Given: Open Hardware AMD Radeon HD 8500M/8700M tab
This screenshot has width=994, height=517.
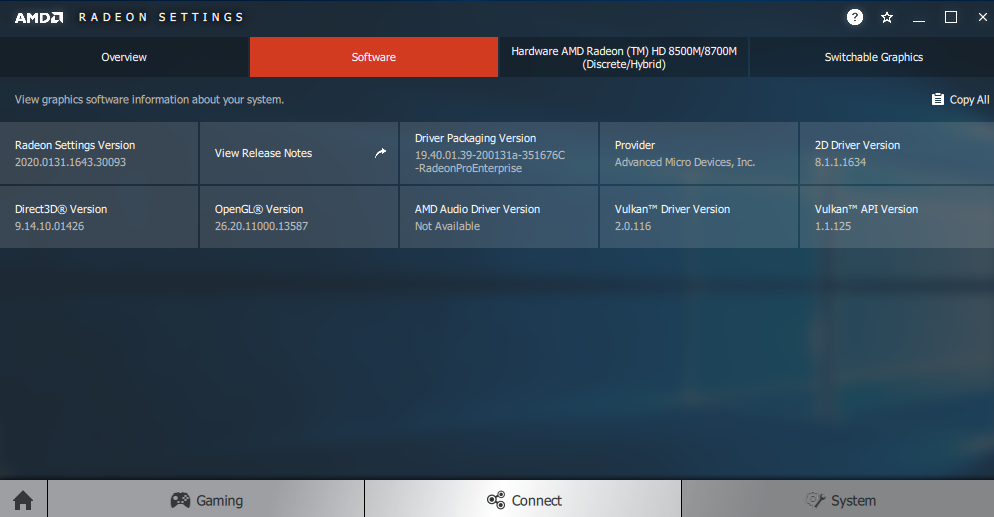Looking at the screenshot, I should 623,57.
